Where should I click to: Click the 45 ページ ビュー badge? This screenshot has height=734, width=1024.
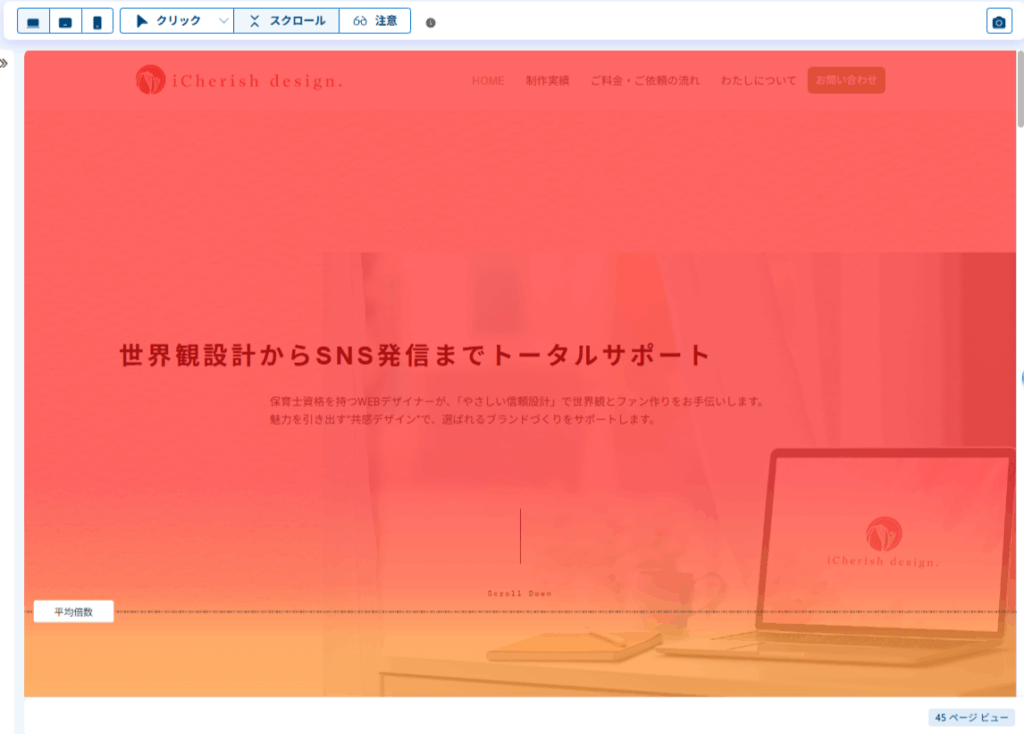[x=971, y=718]
